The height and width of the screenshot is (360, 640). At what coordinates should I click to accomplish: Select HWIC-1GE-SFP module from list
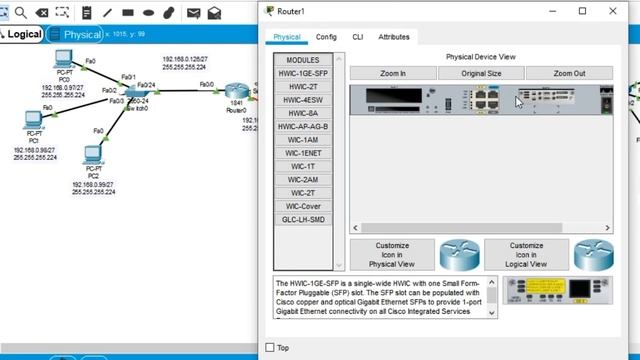click(x=303, y=73)
